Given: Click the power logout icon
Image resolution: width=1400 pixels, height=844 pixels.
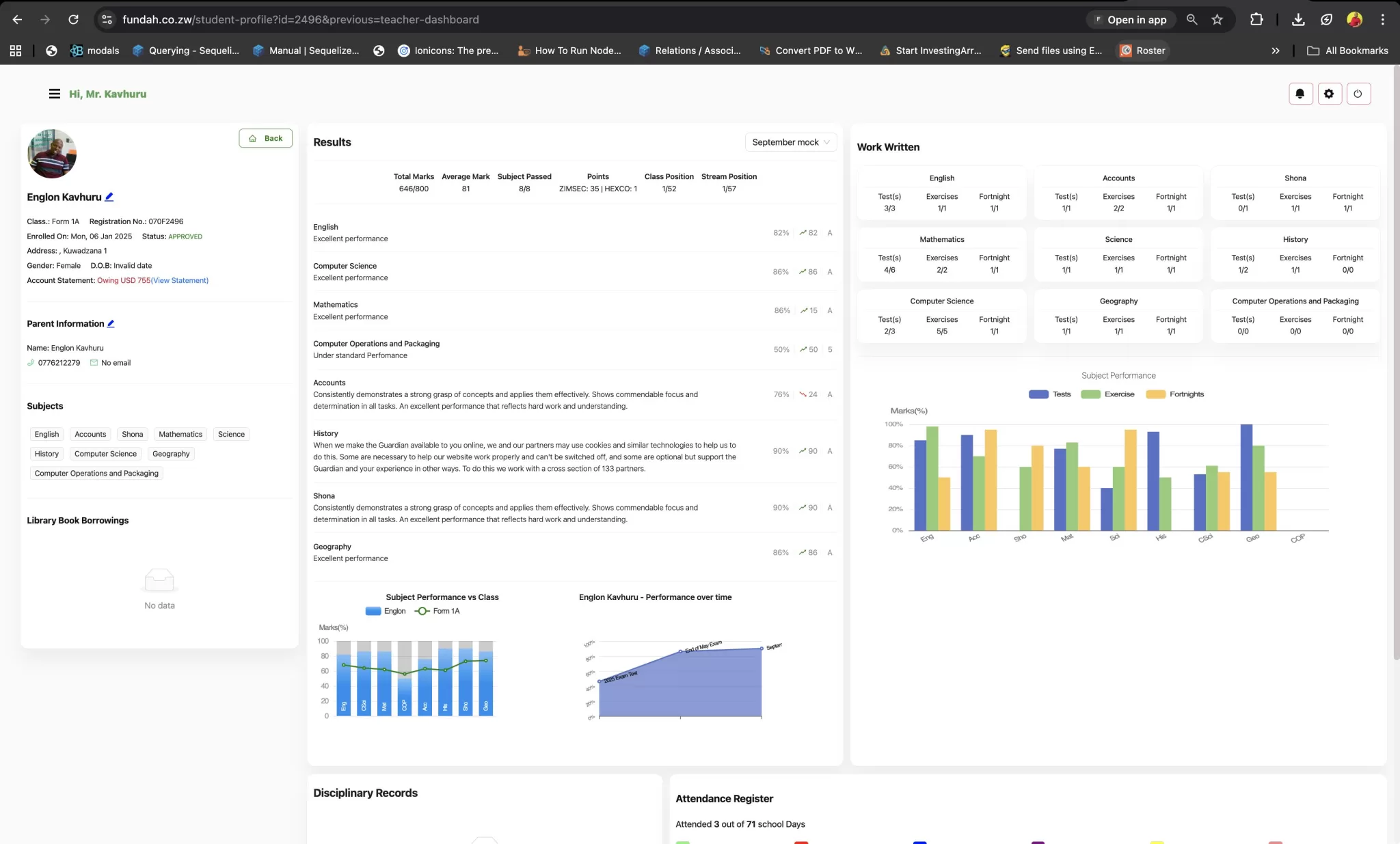Looking at the screenshot, I should click(1358, 94).
